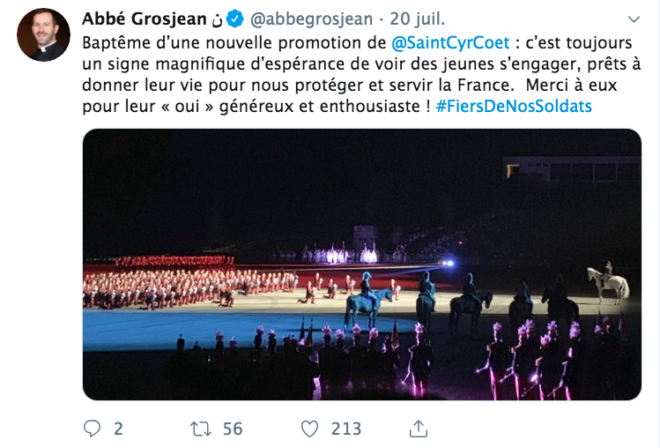Open Abbé Grosjean's profile avatar

point(43,35)
